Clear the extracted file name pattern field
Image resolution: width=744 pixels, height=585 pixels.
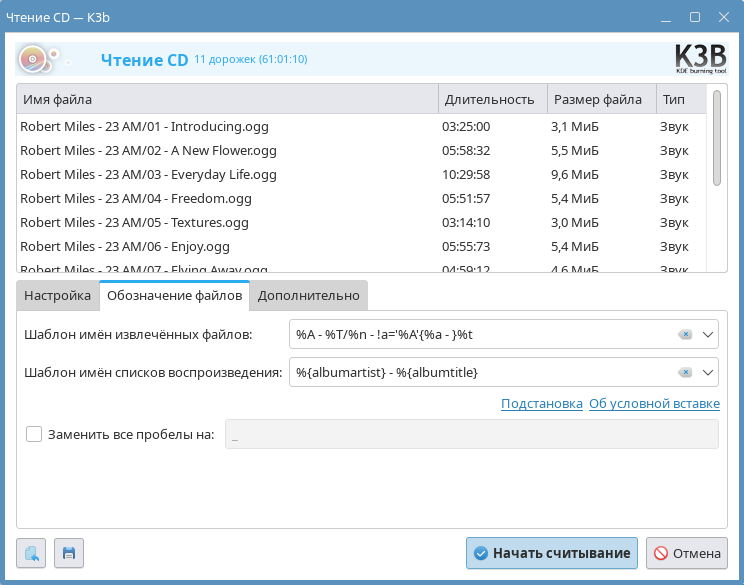685,334
